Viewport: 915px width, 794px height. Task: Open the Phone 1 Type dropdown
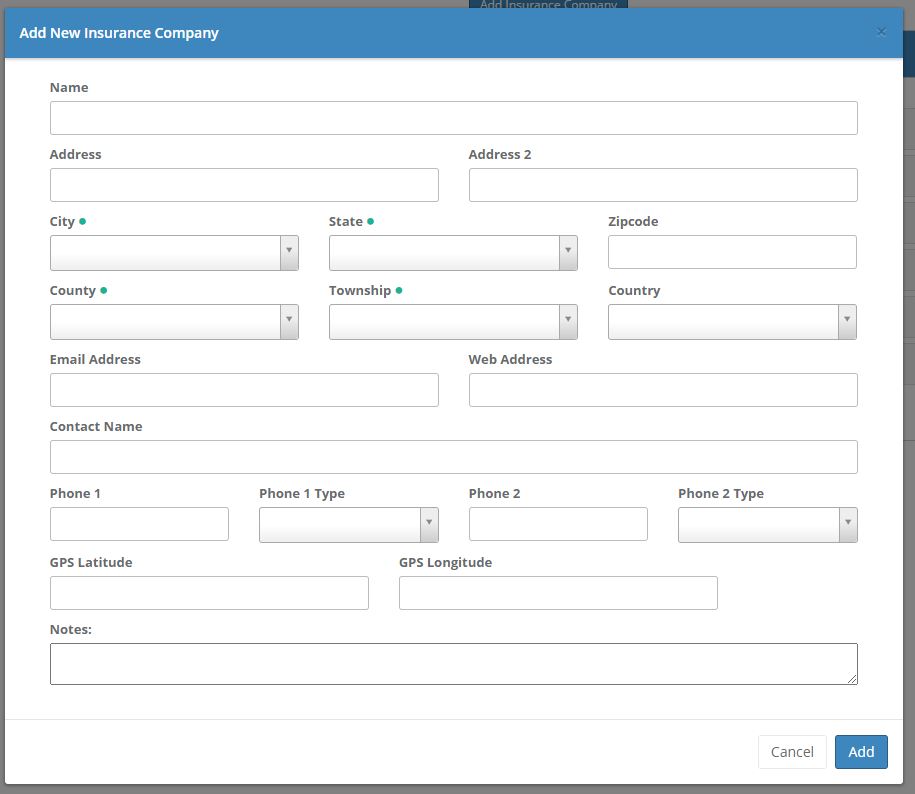(x=348, y=525)
